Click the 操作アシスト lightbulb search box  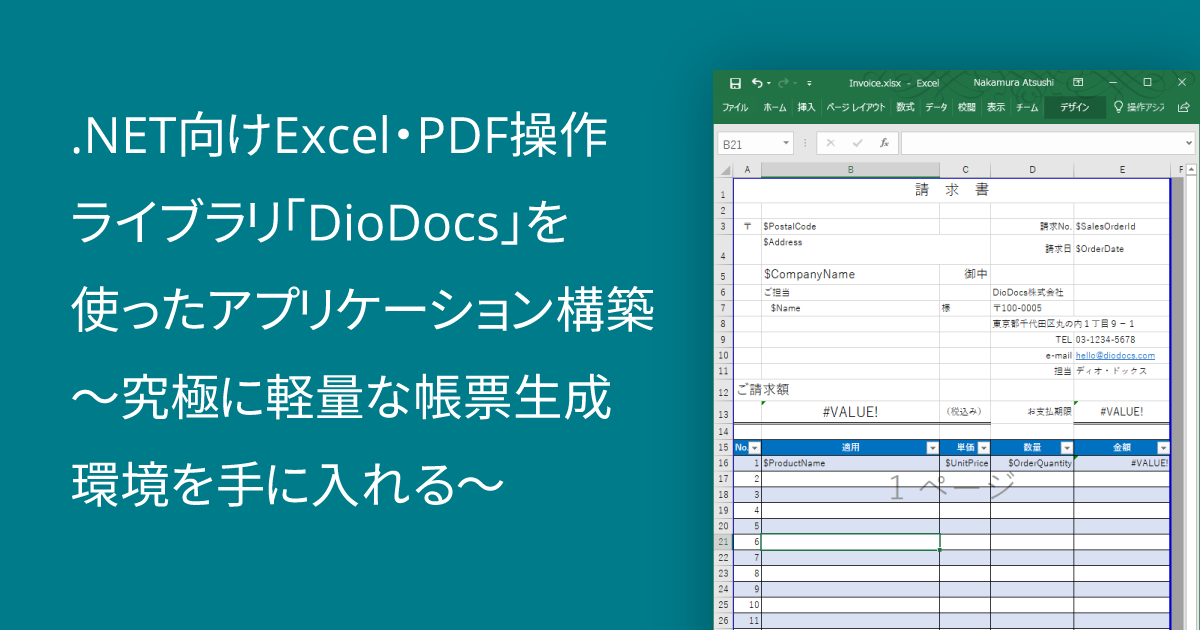point(1139,107)
